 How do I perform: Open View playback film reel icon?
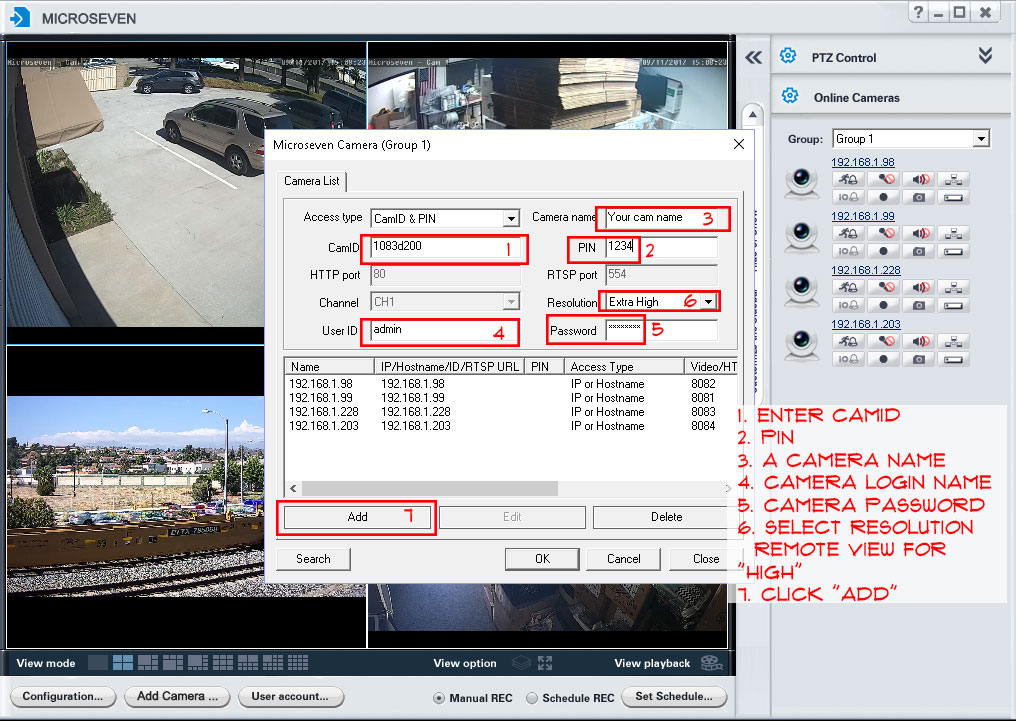[711, 663]
